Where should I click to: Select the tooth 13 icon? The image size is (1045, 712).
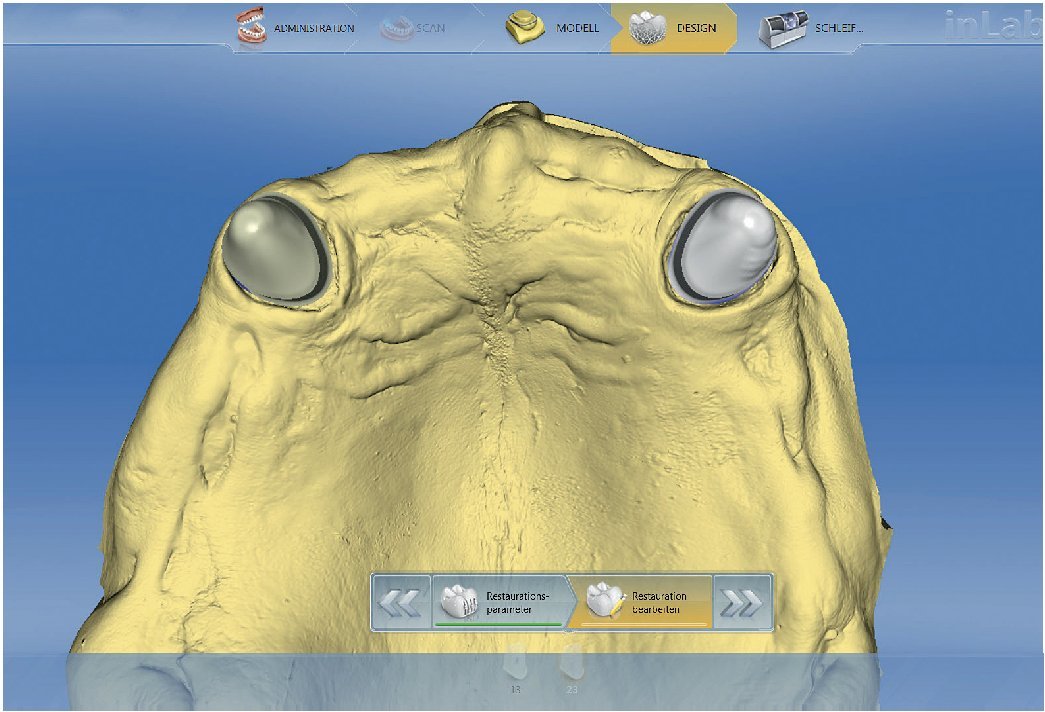[517, 665]
